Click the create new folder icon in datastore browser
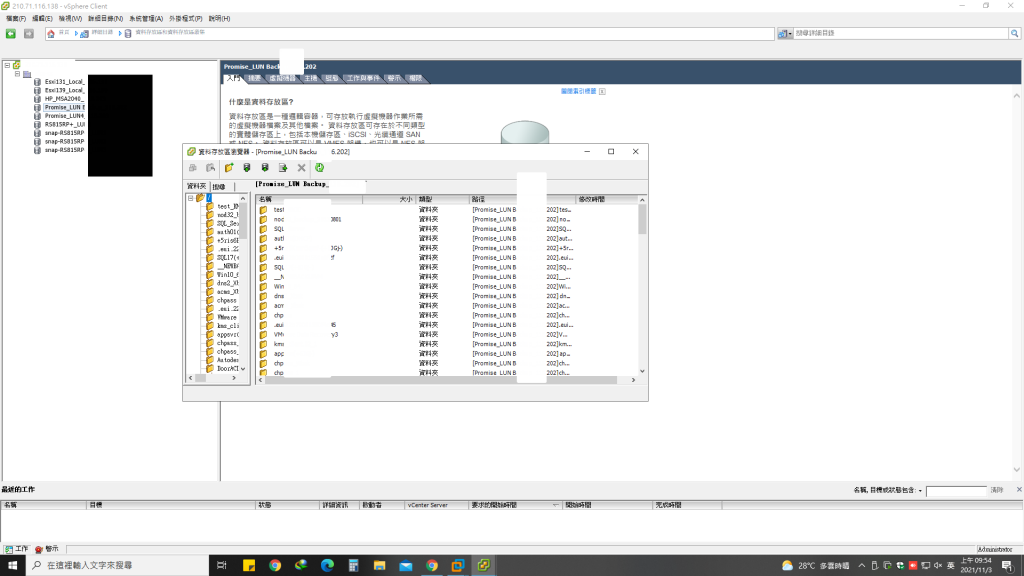 click(229, 168)
